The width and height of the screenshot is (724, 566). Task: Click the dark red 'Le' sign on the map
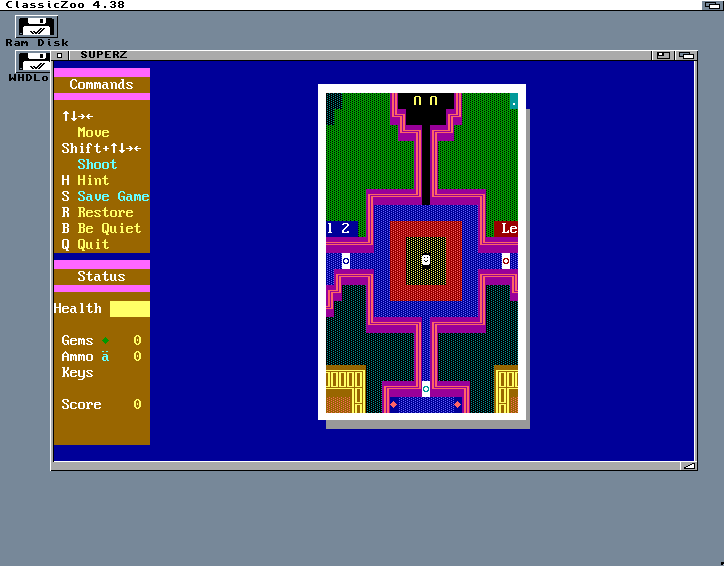tap(506, 229)
